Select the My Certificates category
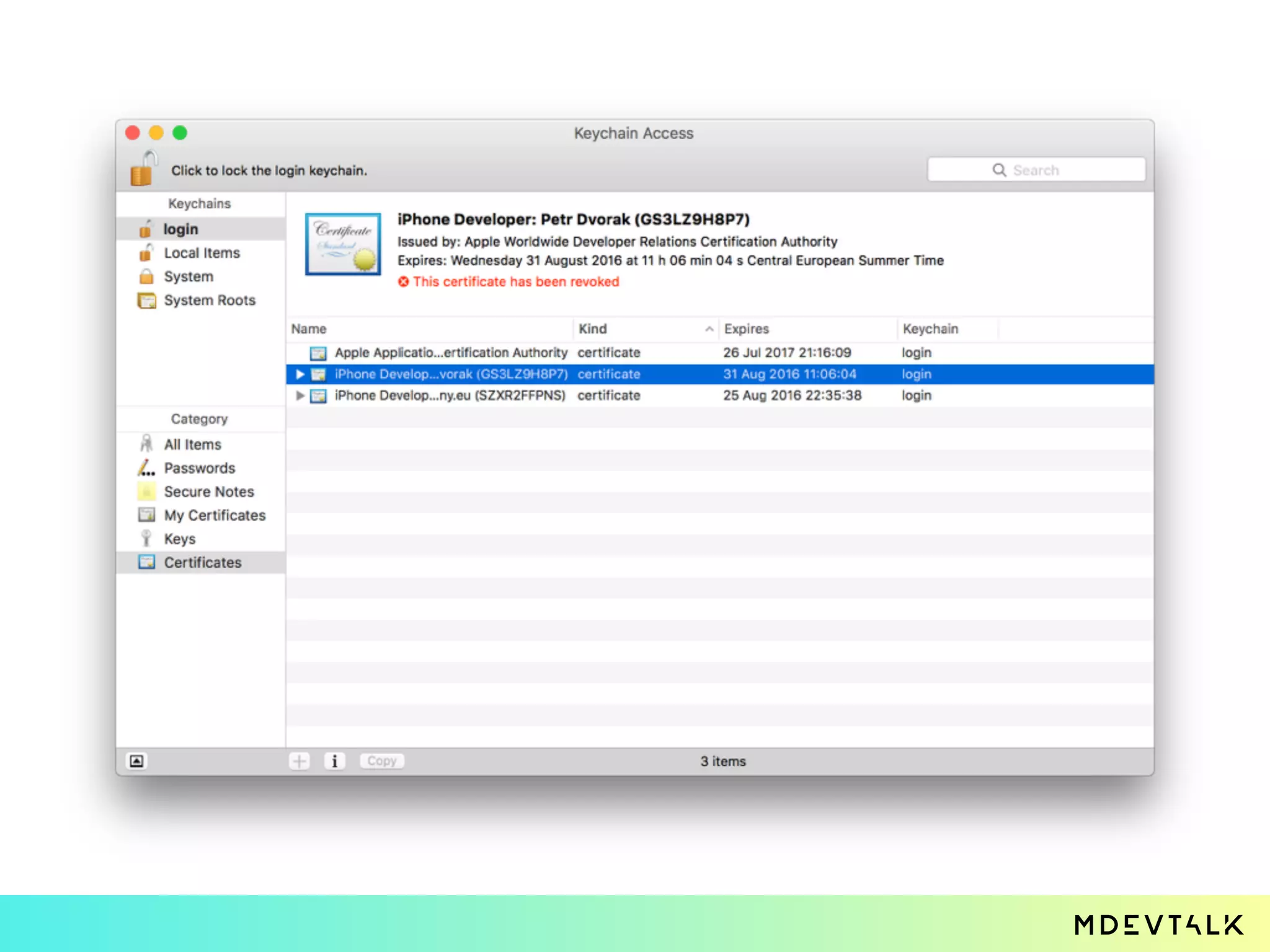1270x952 pixels. point(214,515)
